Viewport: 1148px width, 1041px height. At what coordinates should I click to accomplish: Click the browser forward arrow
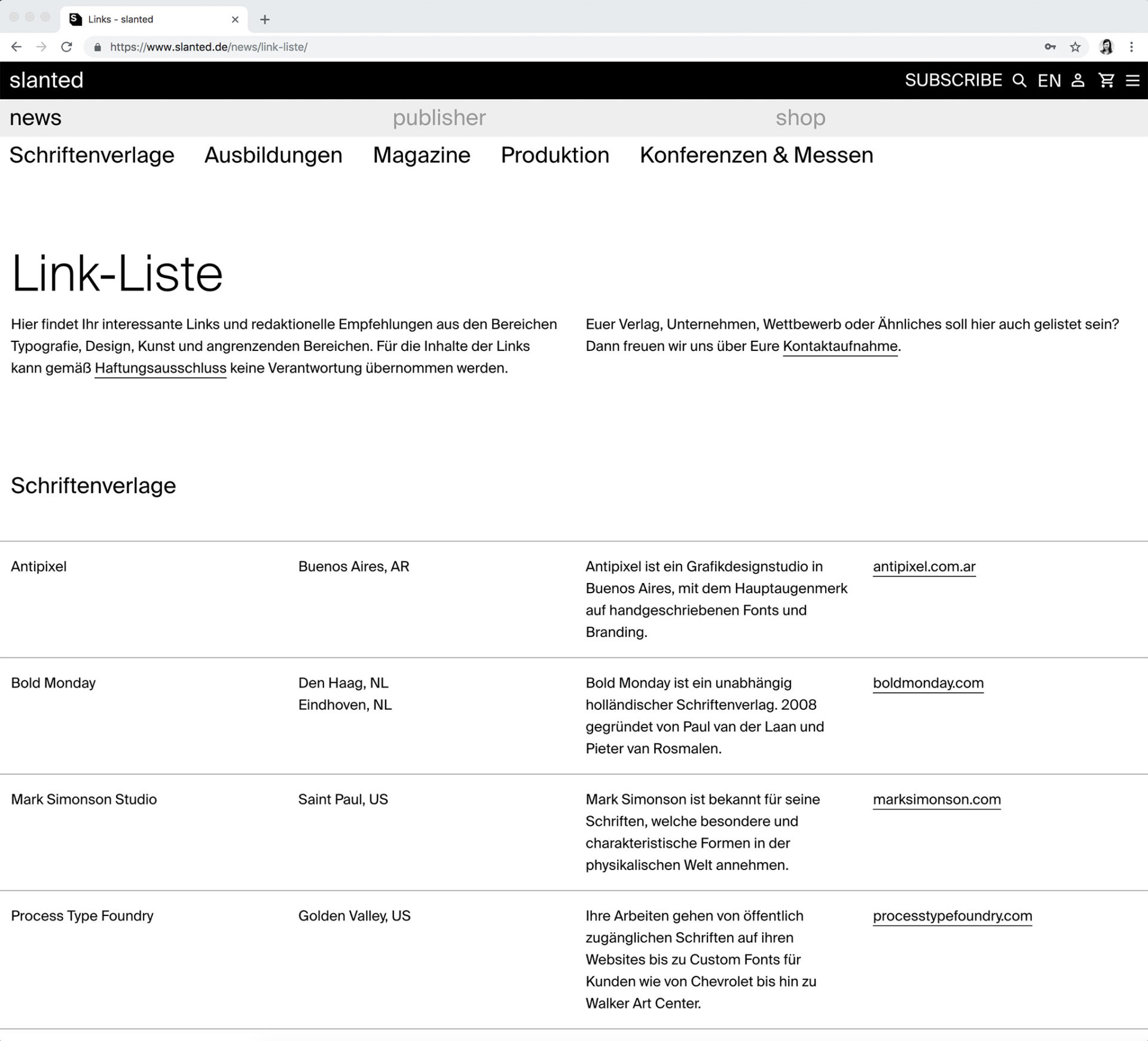(x=41, y=47)
